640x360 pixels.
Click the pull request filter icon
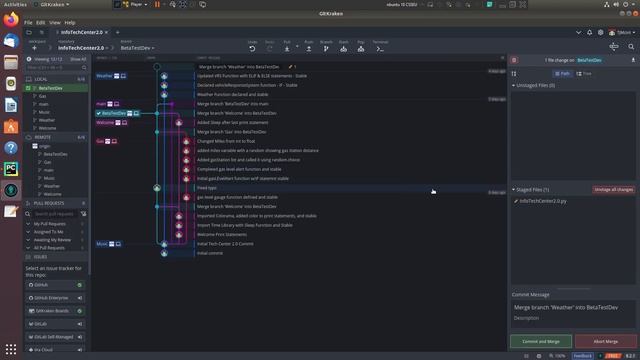pyautogui.click(x=83, y=213)
